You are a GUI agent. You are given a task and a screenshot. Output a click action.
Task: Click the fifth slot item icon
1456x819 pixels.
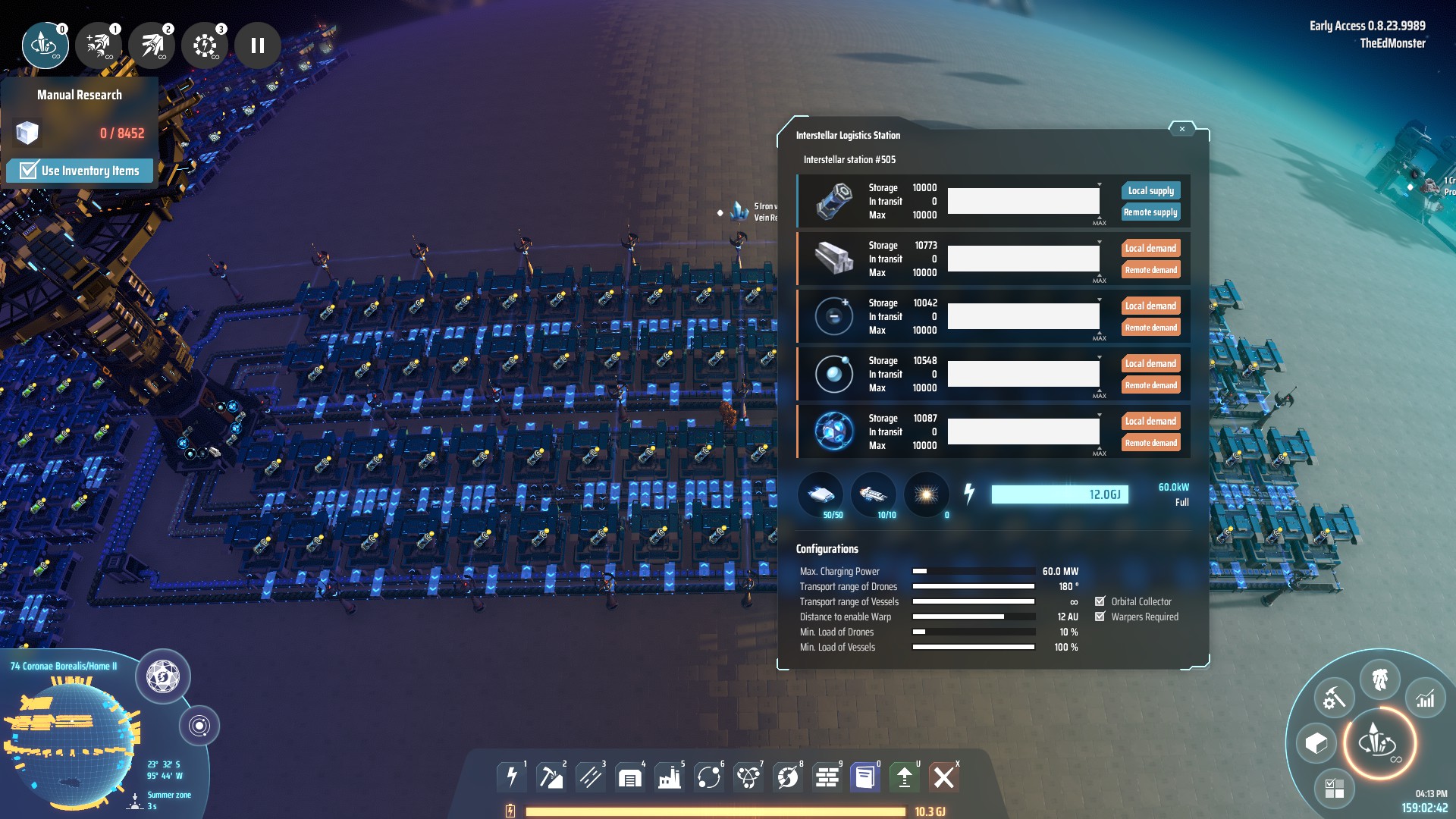pos(834,431)
